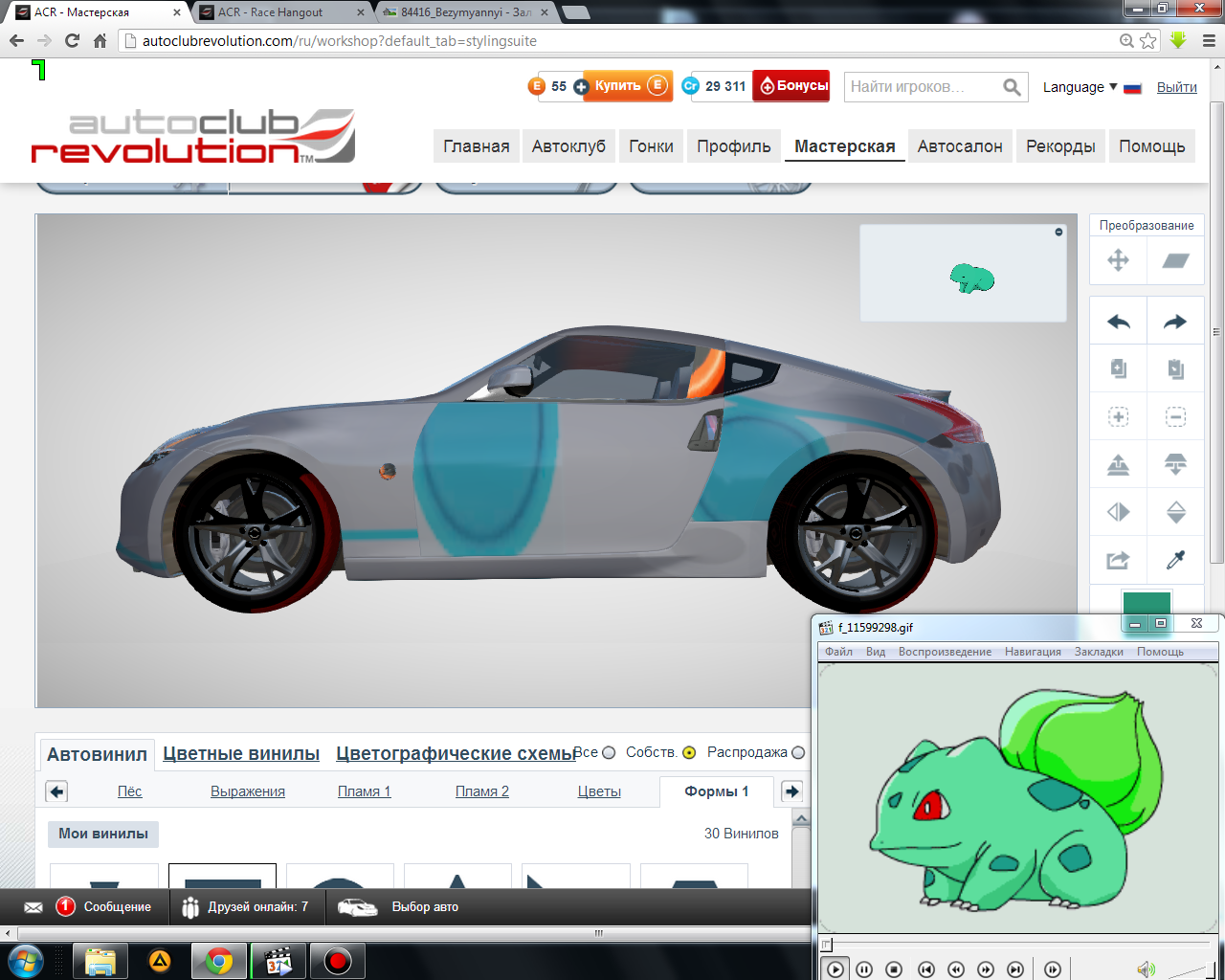Show the Друзей онлайн friends list

pos(246,906)
